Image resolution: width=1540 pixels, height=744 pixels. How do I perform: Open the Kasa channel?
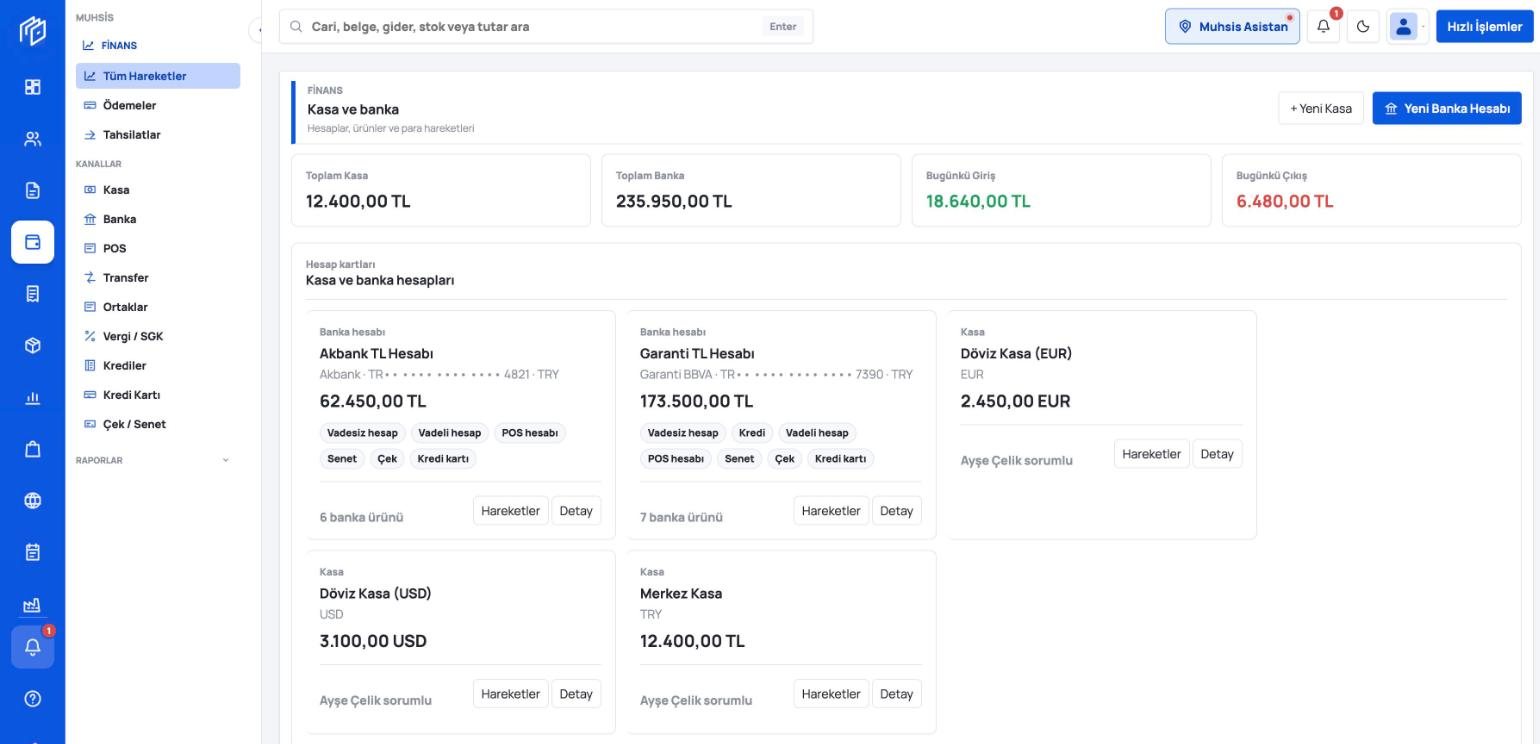pyautogui.click(x=158, y=190)
